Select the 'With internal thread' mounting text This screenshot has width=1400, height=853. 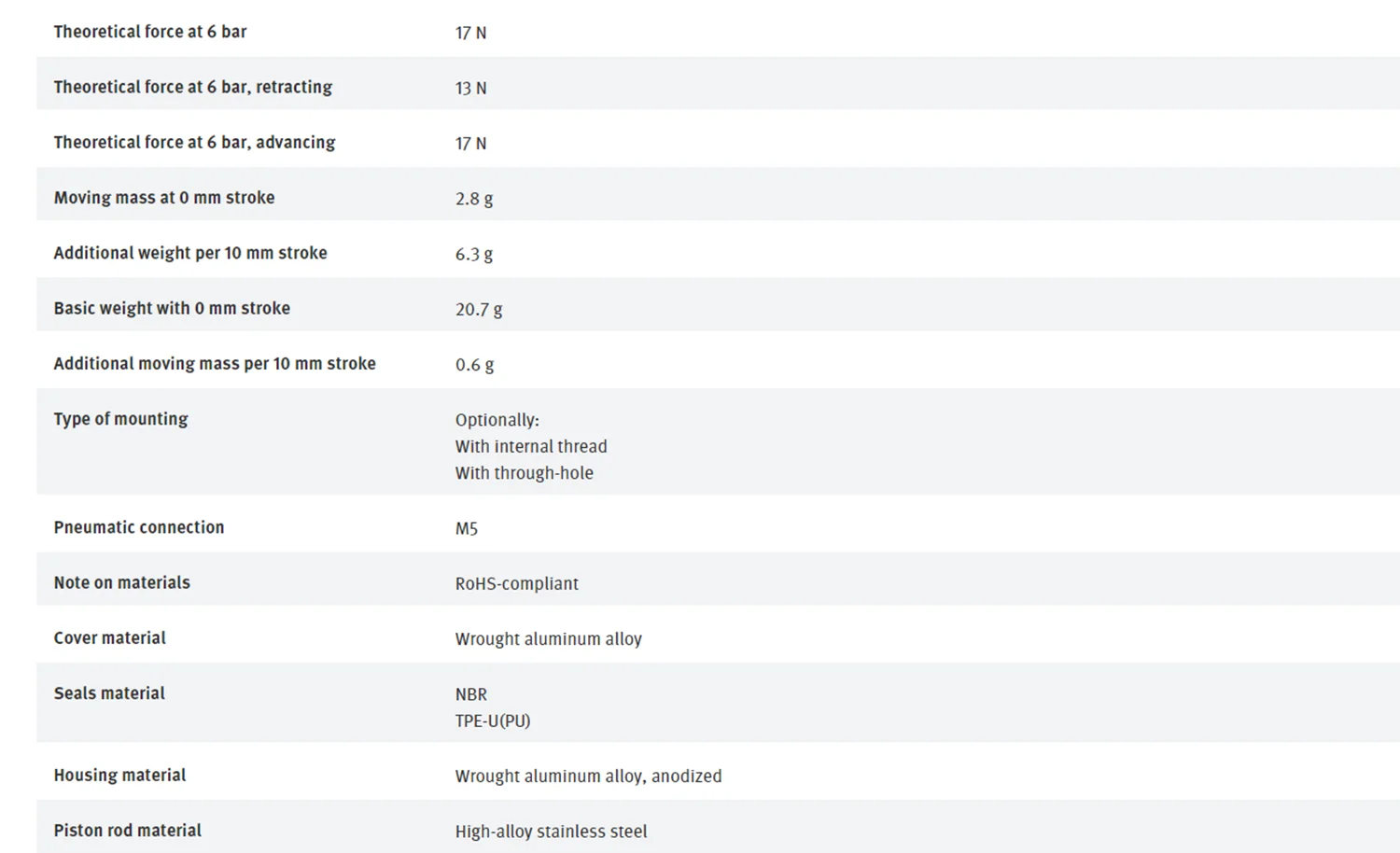[531, 446]
